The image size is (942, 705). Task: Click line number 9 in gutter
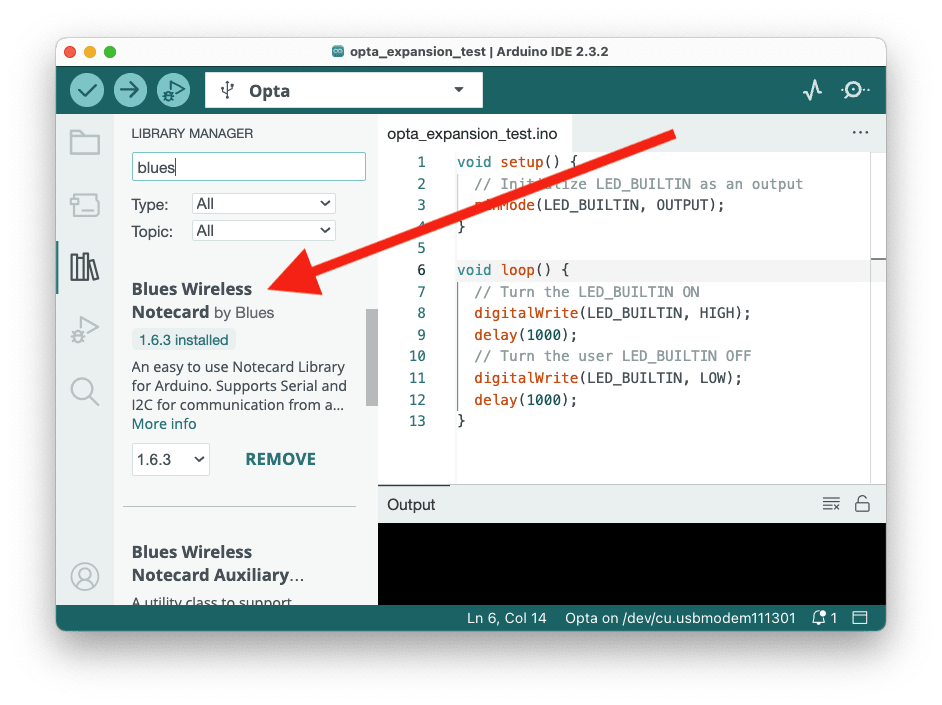coord(421,334)
